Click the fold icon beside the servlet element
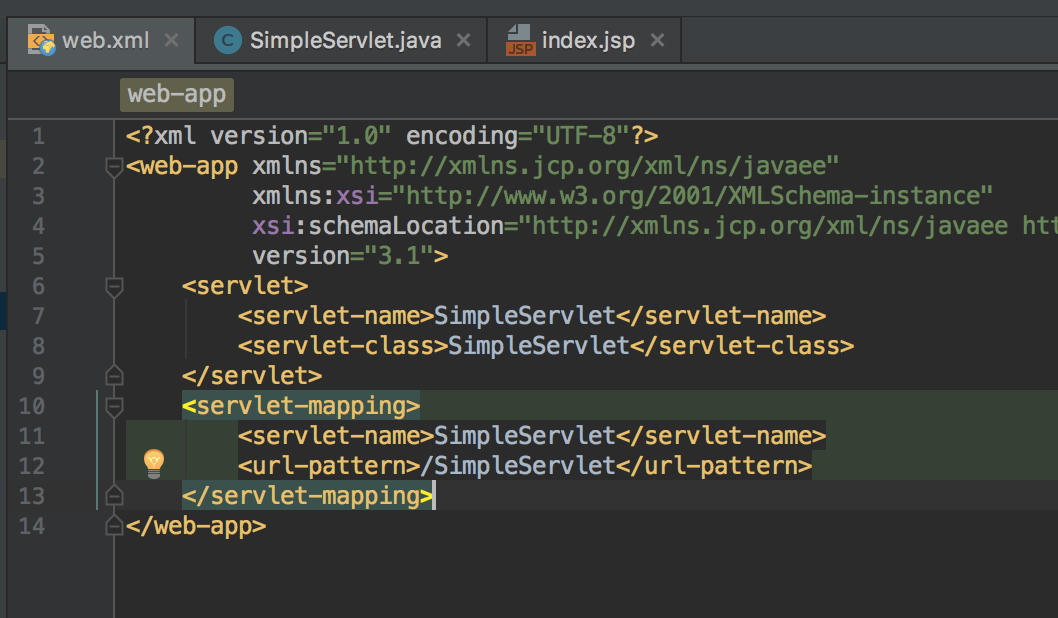Screen dimensions: 1058x618 [113, 285]
